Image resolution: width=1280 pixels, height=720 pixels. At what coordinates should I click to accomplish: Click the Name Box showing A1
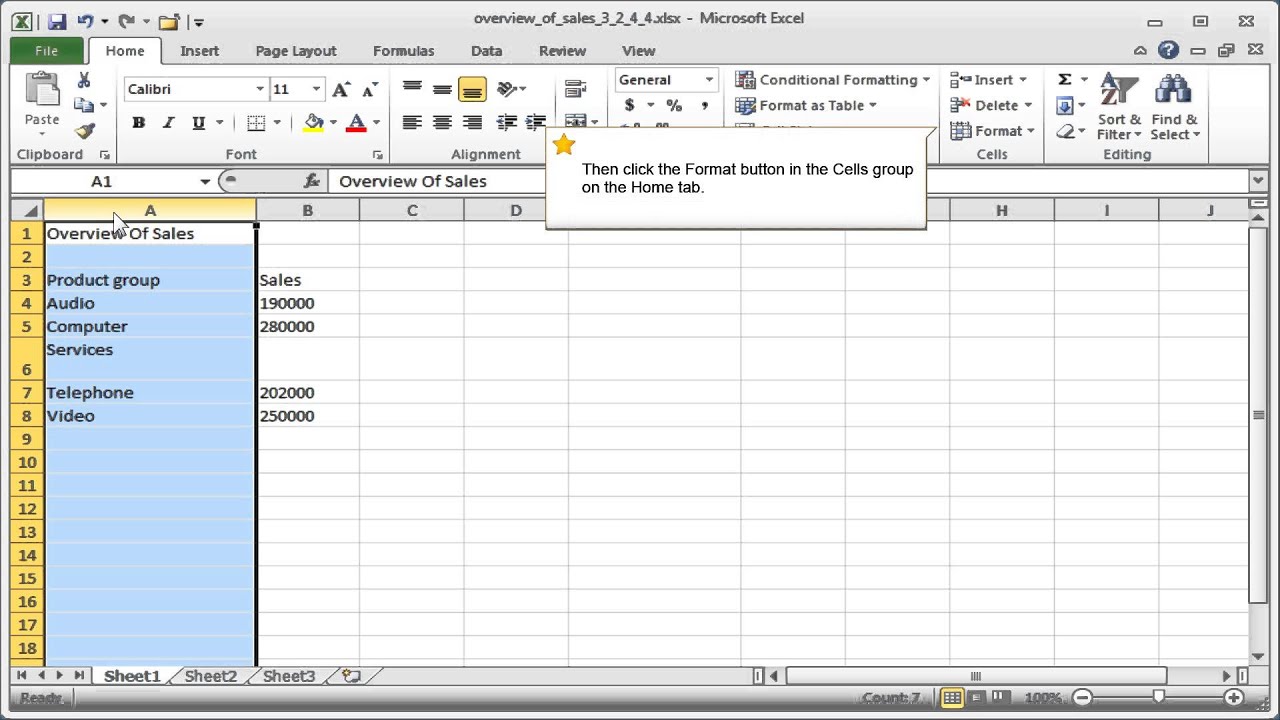click(104, 181)
